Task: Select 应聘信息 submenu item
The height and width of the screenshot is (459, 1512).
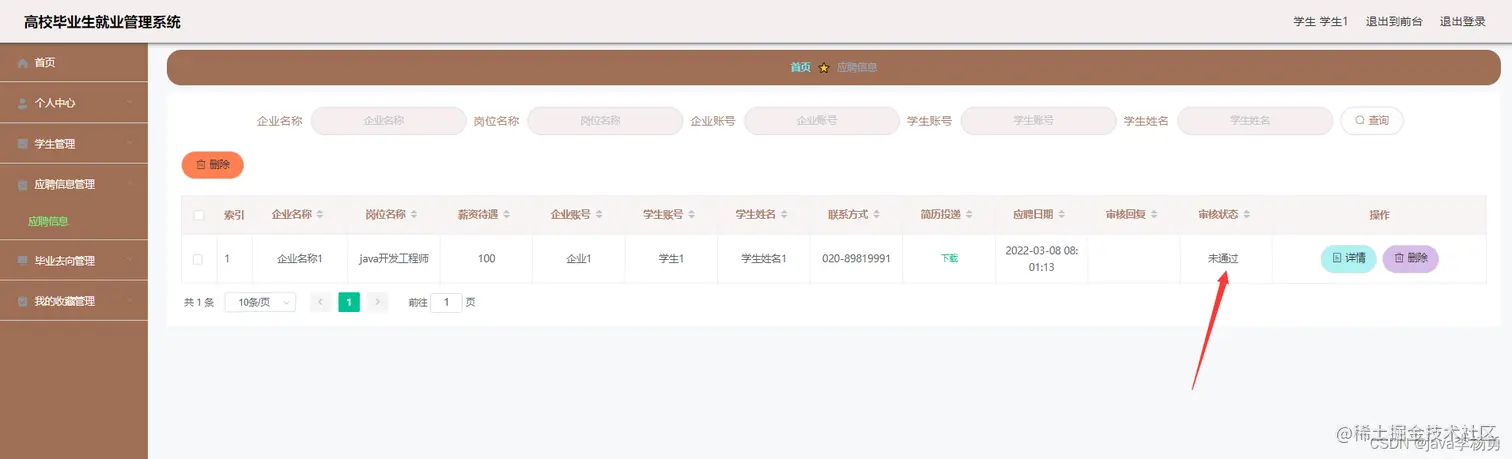Action: coord(74,222)
